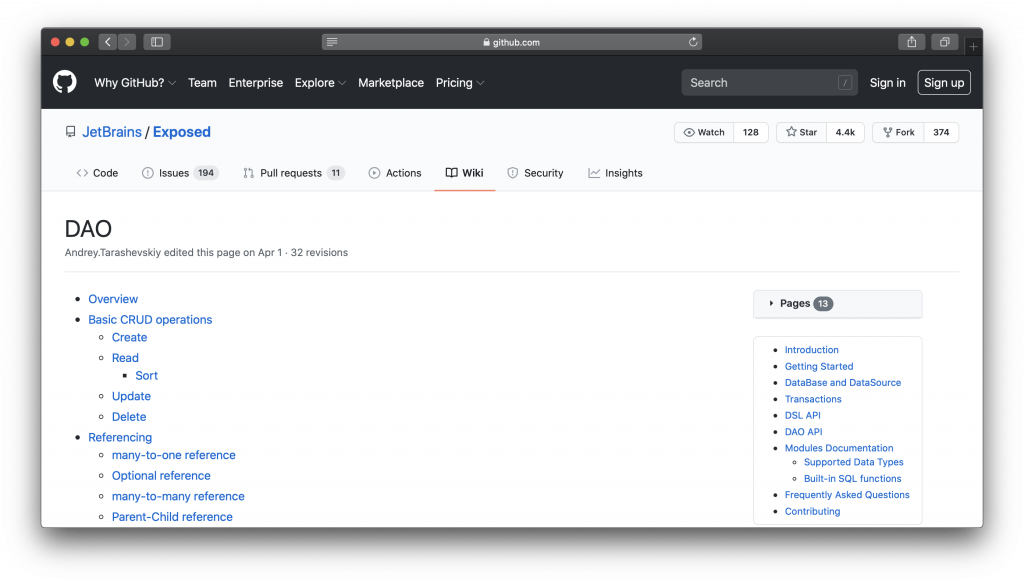This screenshot has width=1024, height=582.
Task: Go back with Safari's back arrow
Action: [108, 42]
